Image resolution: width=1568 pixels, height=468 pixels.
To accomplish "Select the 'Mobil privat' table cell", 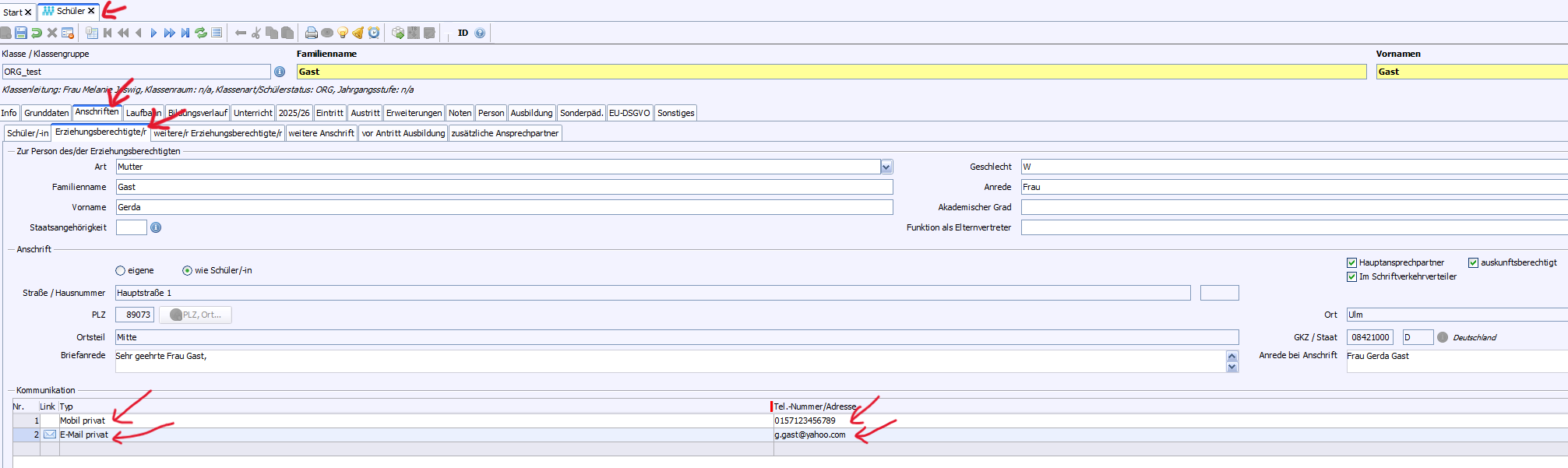I will tap(414, 420).
